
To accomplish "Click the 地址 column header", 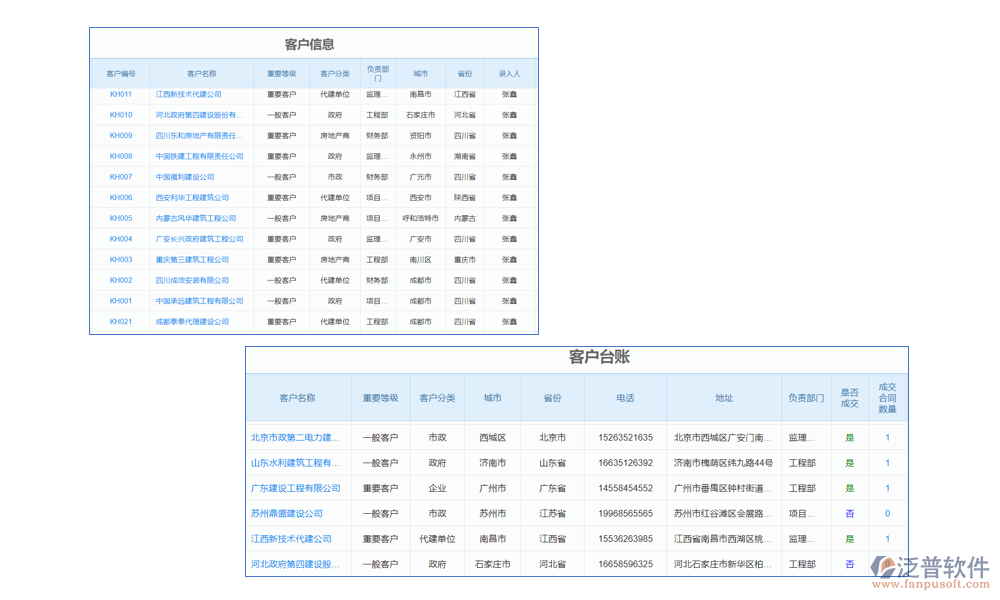I will click(x=724, y=398).
